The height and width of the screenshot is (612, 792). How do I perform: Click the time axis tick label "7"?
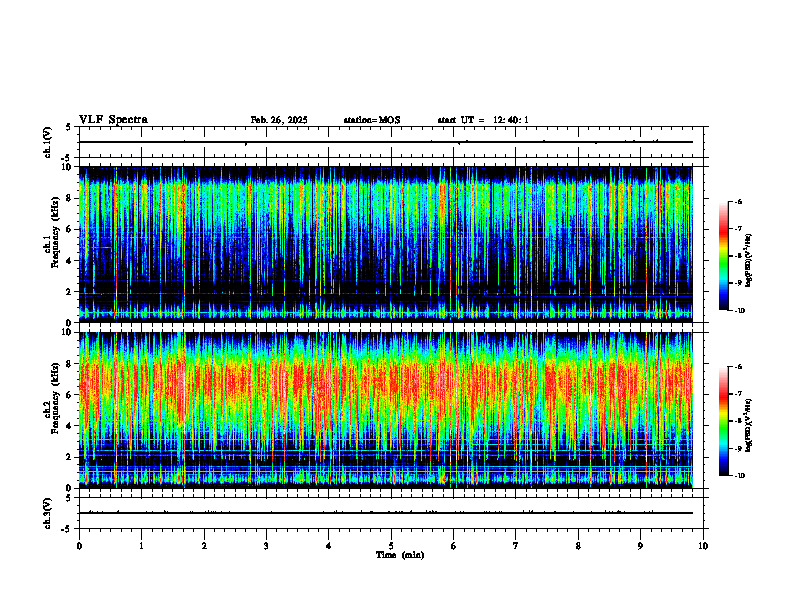516,546
